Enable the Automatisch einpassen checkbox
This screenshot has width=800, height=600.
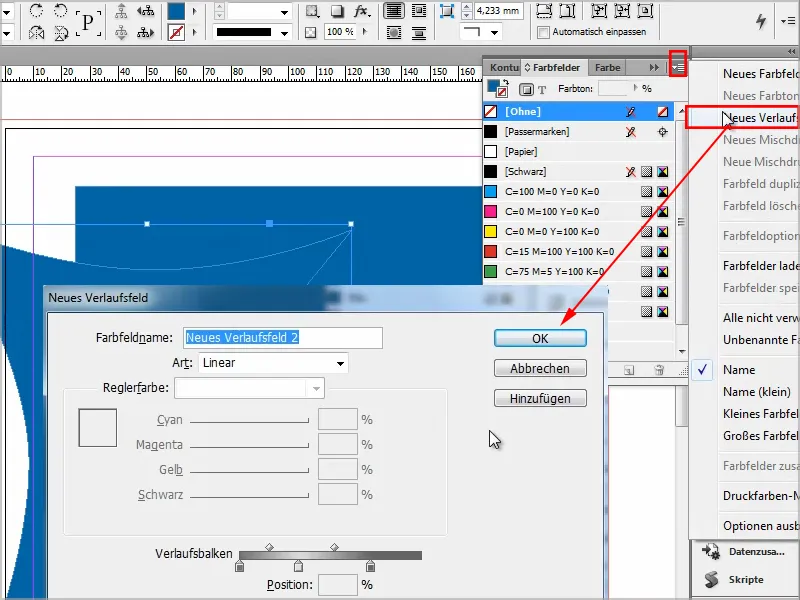[544, 32]
